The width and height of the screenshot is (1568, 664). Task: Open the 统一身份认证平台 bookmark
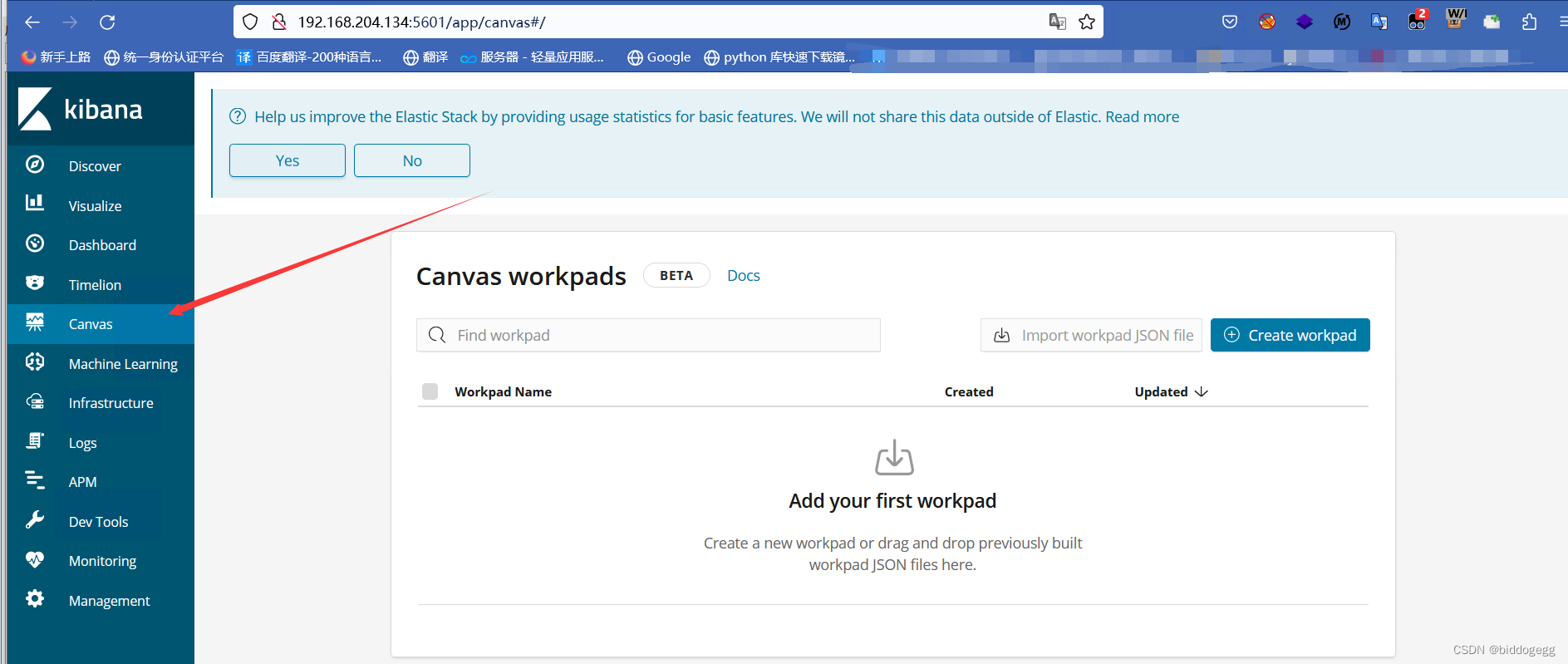pyautogui.click(x=164, y=57)
